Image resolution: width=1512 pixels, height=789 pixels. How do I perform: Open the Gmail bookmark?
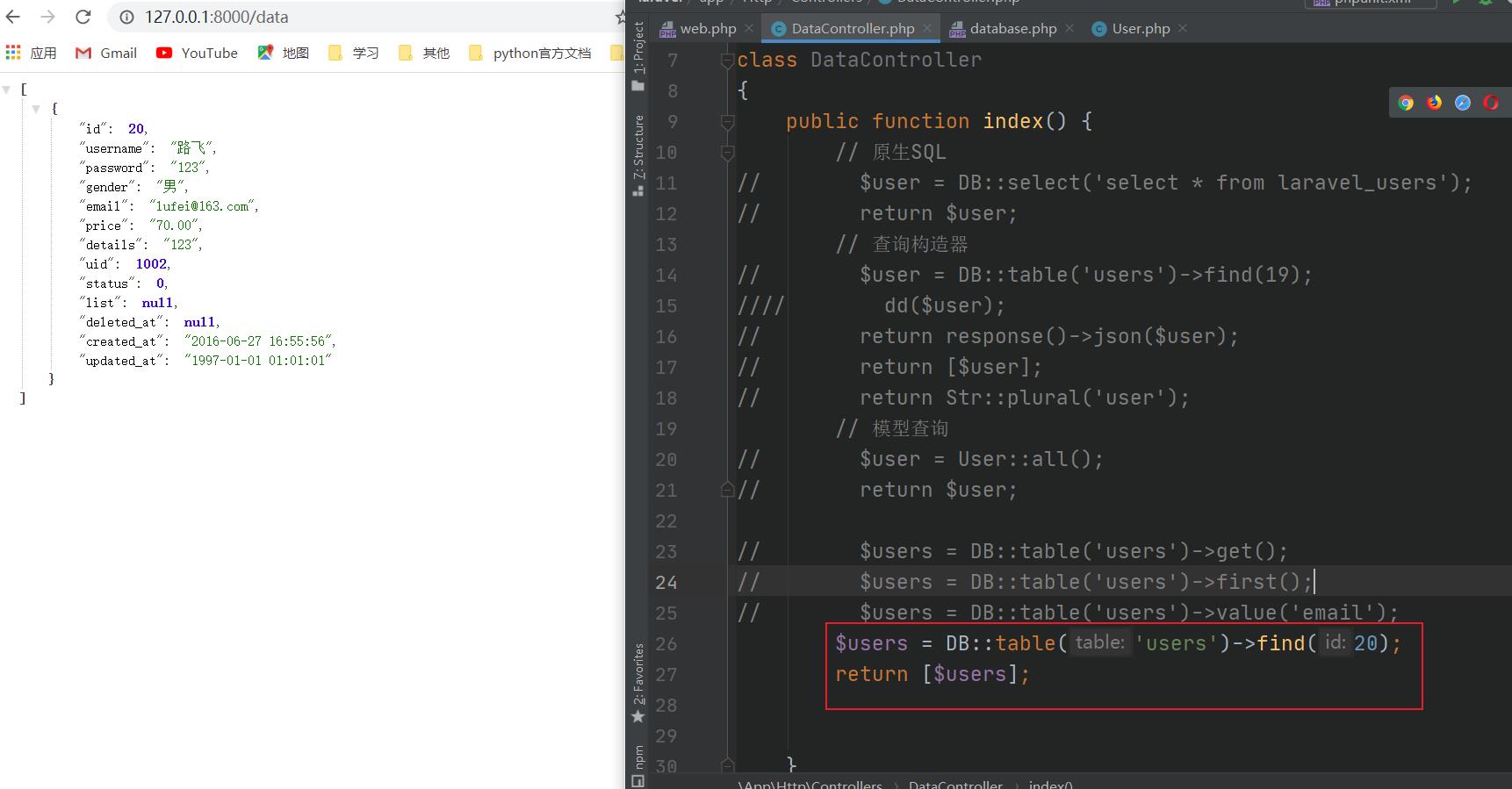click(106, 53)
